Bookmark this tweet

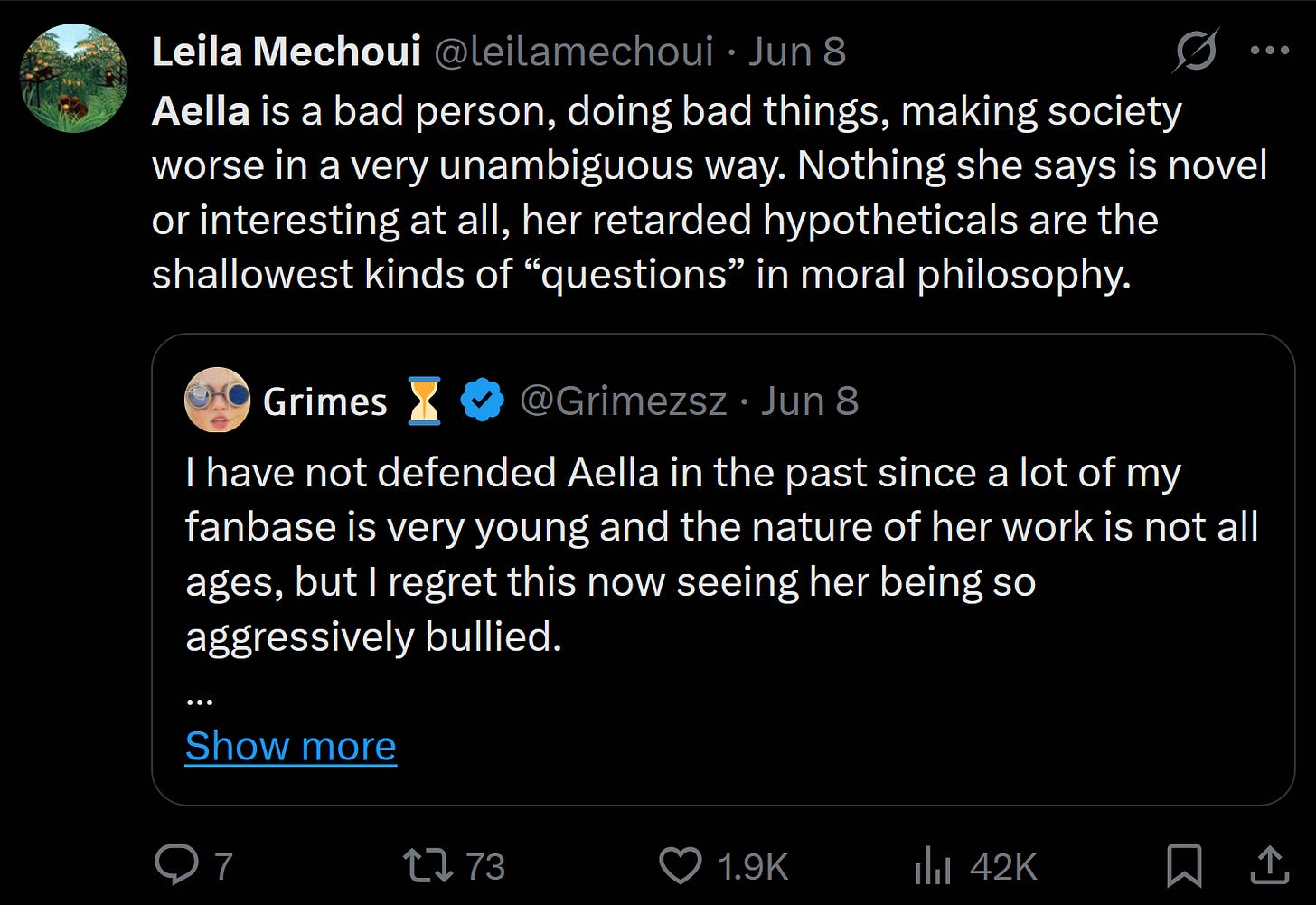tap(1183, 865)
